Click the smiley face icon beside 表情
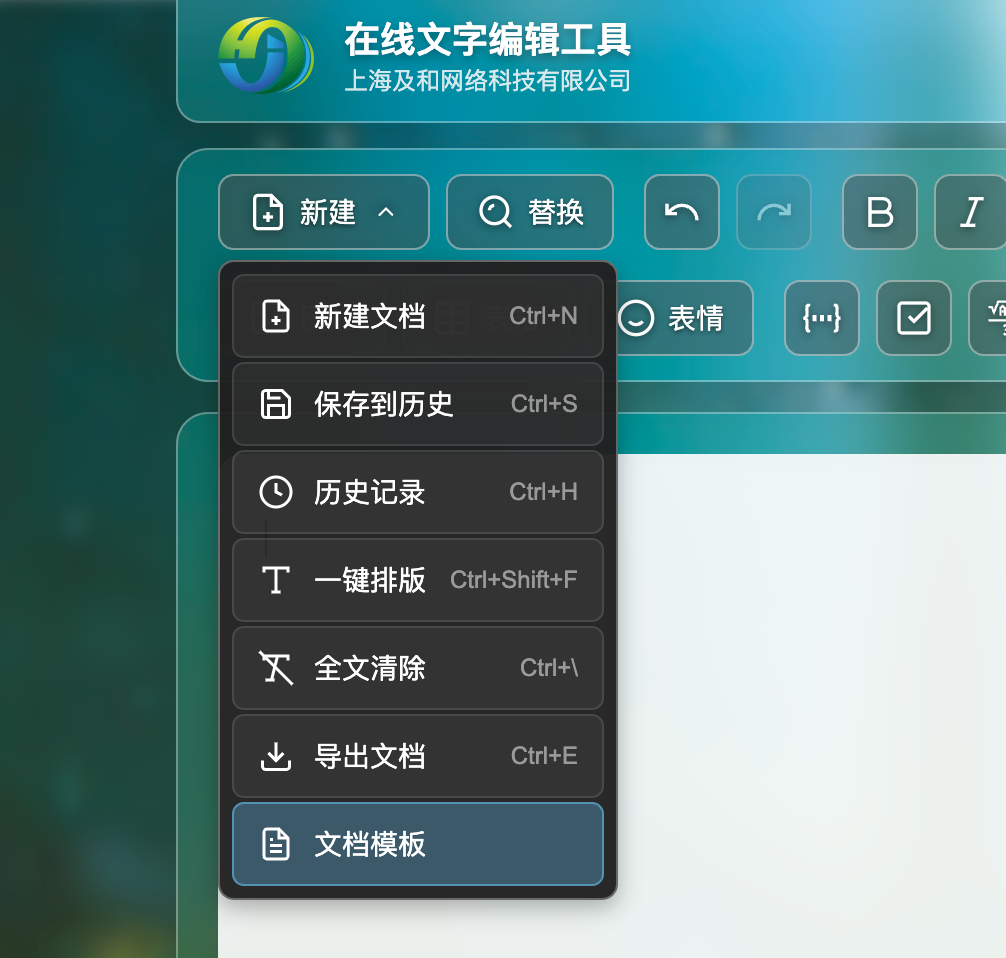Viewport: 1006px width, 958px height. 636,318
